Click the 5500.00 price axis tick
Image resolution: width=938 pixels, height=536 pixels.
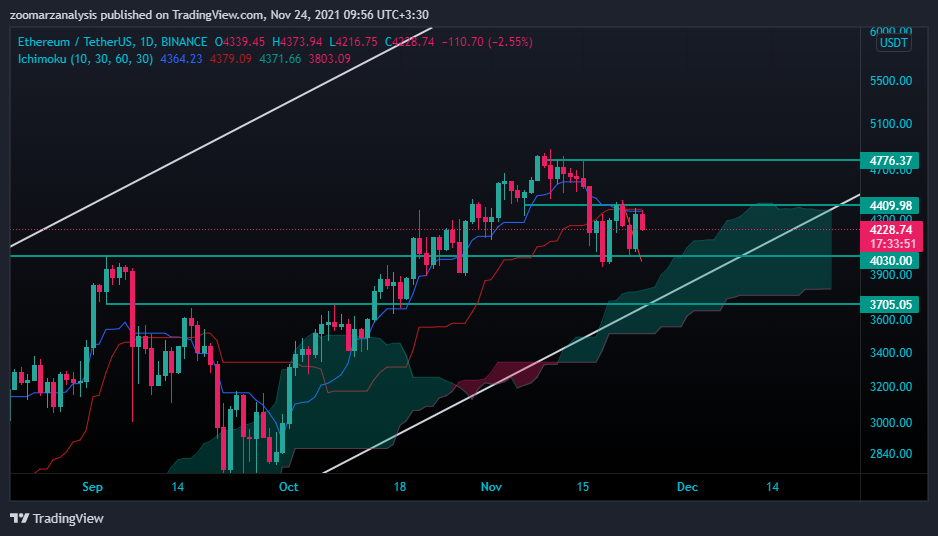point(891,81)
